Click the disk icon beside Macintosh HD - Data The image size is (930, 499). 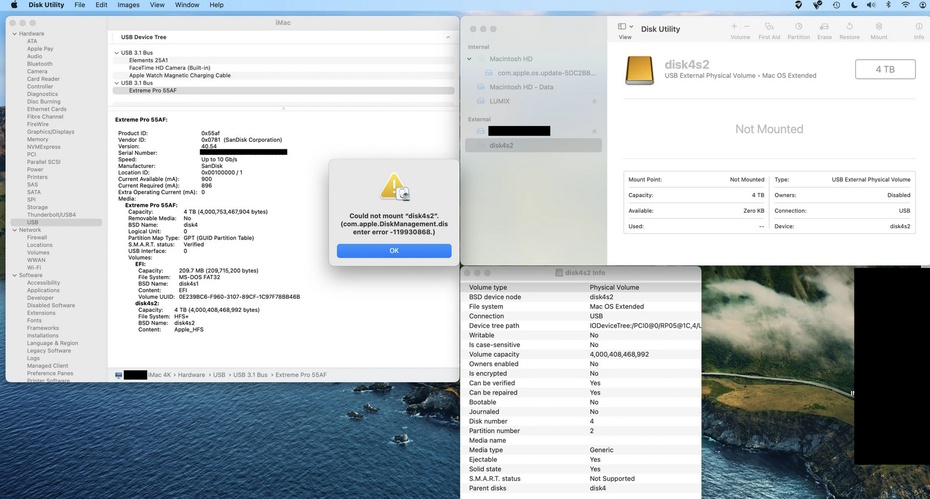click(x=481, y=87)
